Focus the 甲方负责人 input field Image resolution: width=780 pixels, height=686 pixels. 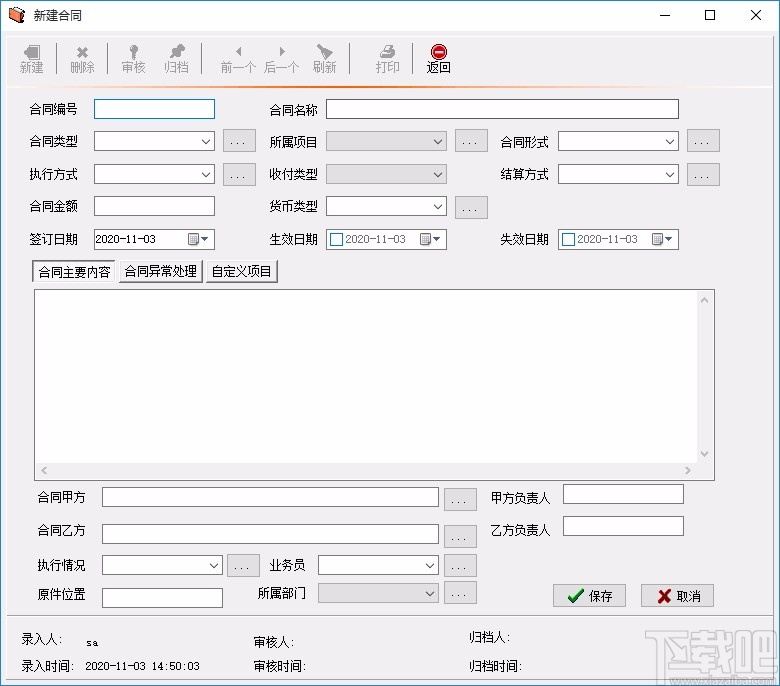coord(623,494)
